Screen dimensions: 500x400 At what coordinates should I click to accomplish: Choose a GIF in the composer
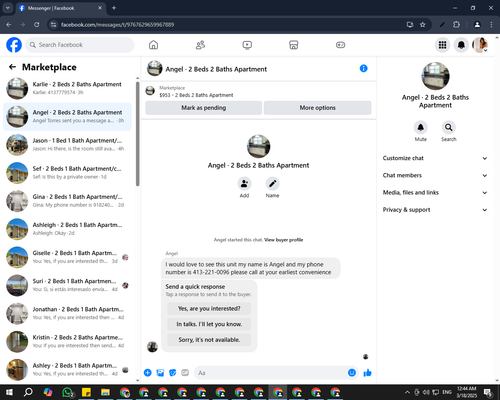185,373
